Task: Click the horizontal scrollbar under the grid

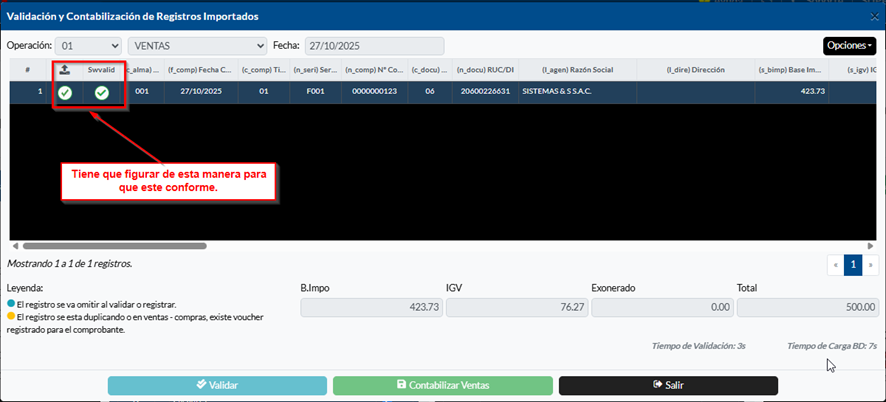Action: [114, 245]
